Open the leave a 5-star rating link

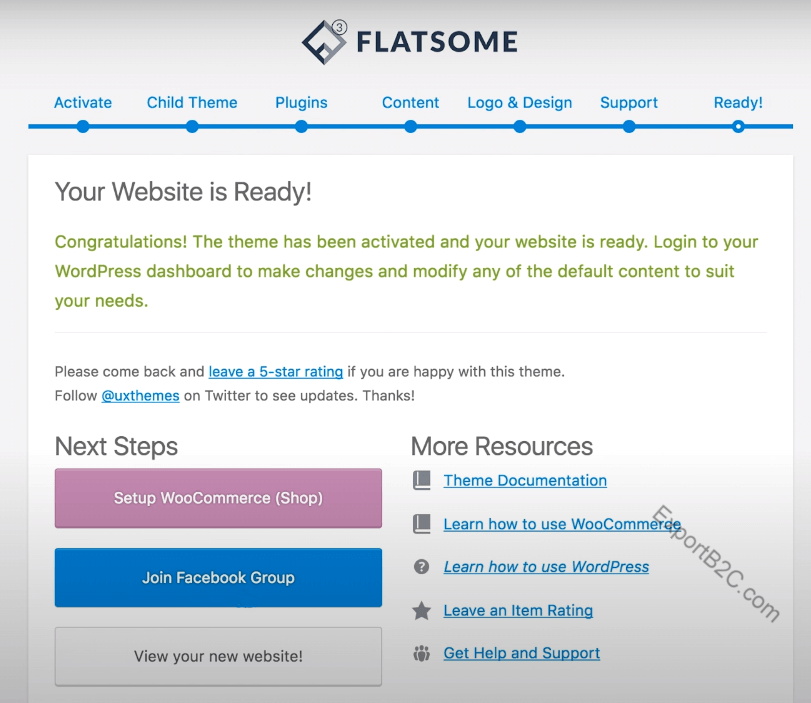click(276, 371)
